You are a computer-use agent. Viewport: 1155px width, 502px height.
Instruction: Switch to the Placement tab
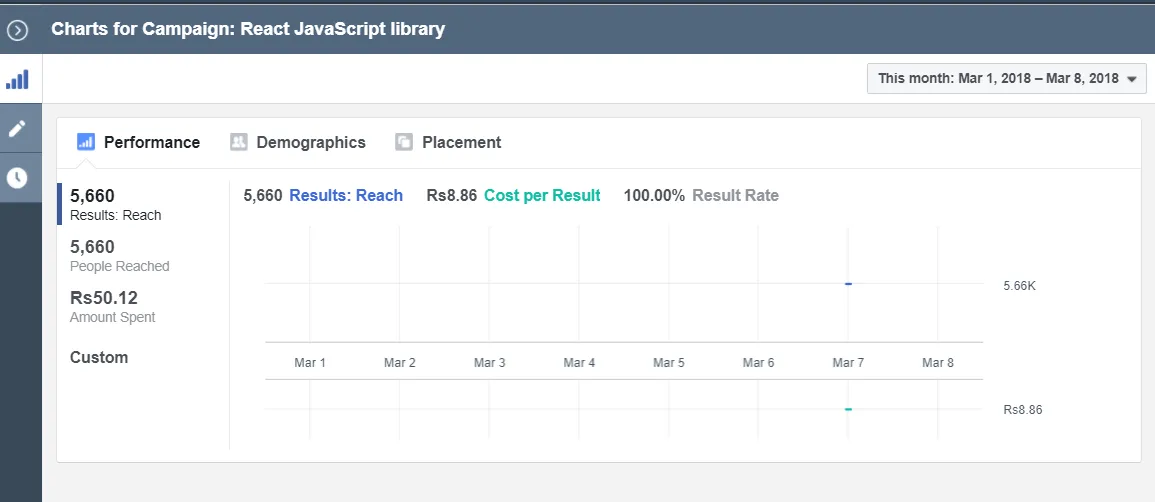click(448, 142)
